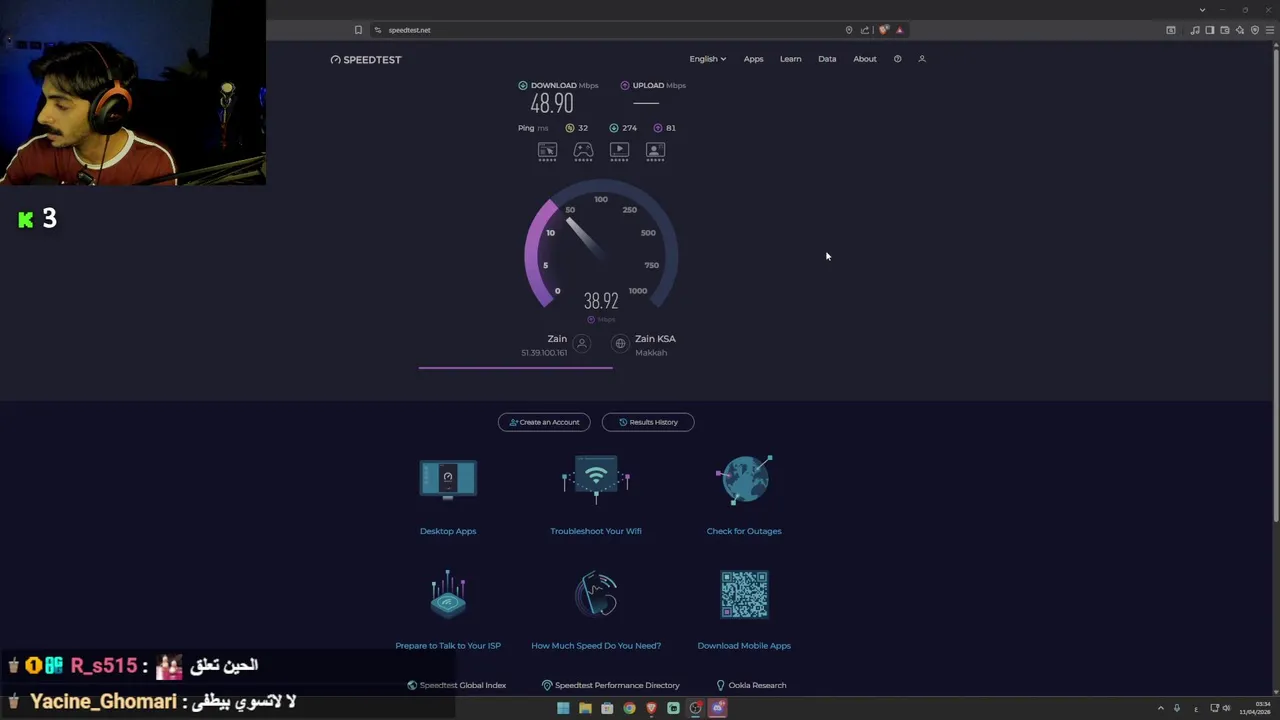Open the About menu item
Viewport: 1280px width, 720px height.
point(864,59)
